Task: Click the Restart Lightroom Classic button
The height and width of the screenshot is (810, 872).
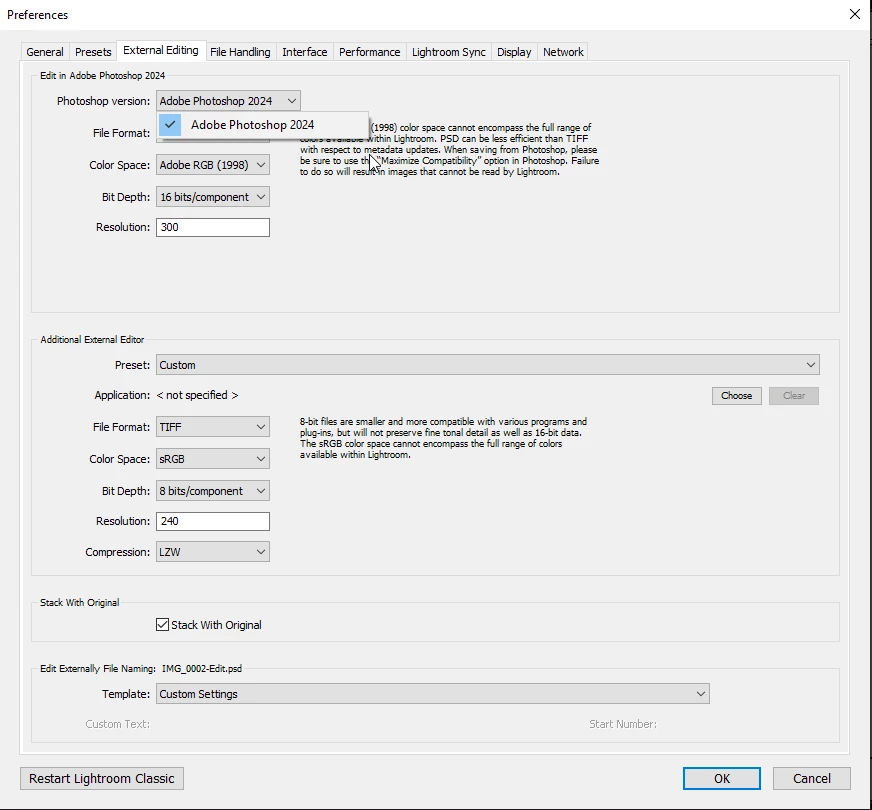Action: pyautogui.click(x=102, y=778)
